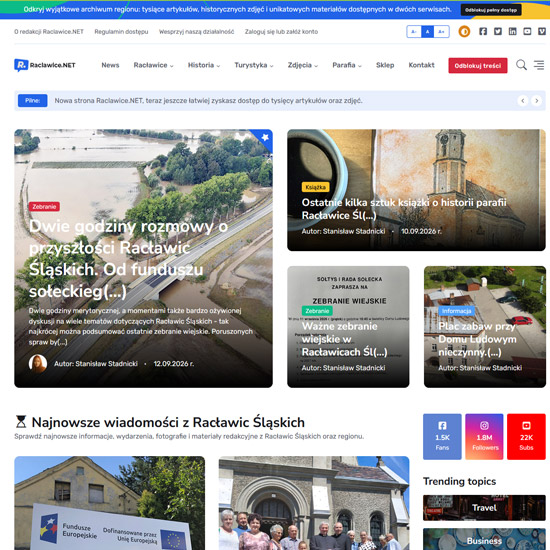Click the author avatar of Stanisław Stadnicki

point(38,363)
